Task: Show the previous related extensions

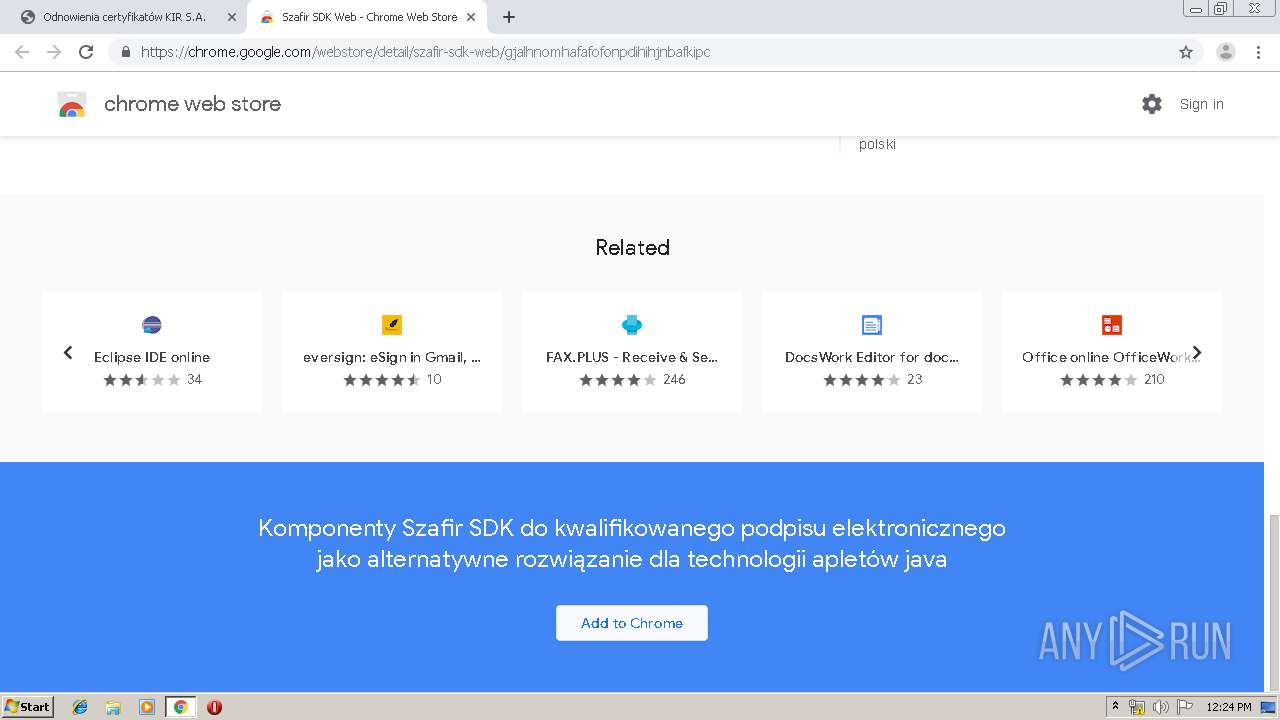Action: (x=68, y=352)
